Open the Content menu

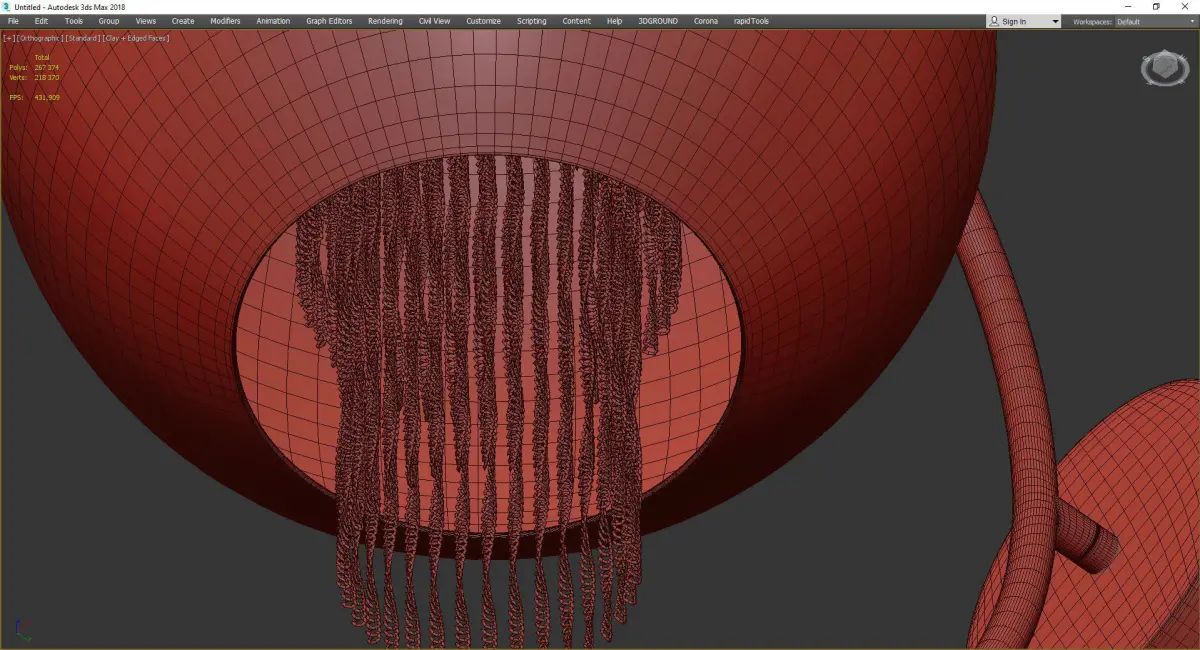(576, 21)
